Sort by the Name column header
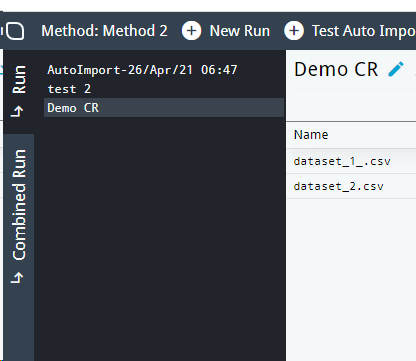This screenshot has height=361, width=416. click(x=311, y=135)
